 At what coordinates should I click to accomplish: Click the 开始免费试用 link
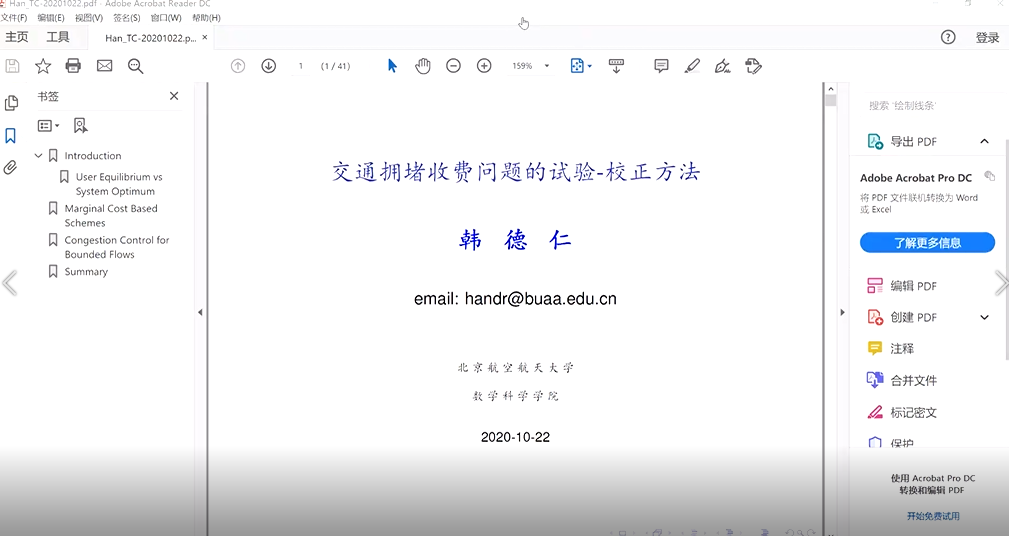[932, 516]
